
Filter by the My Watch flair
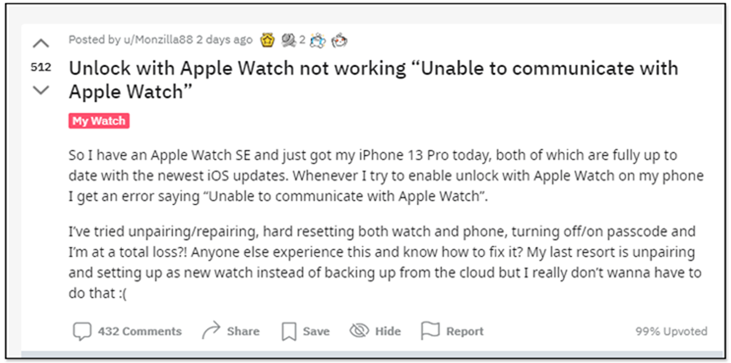tap(99, 121)
